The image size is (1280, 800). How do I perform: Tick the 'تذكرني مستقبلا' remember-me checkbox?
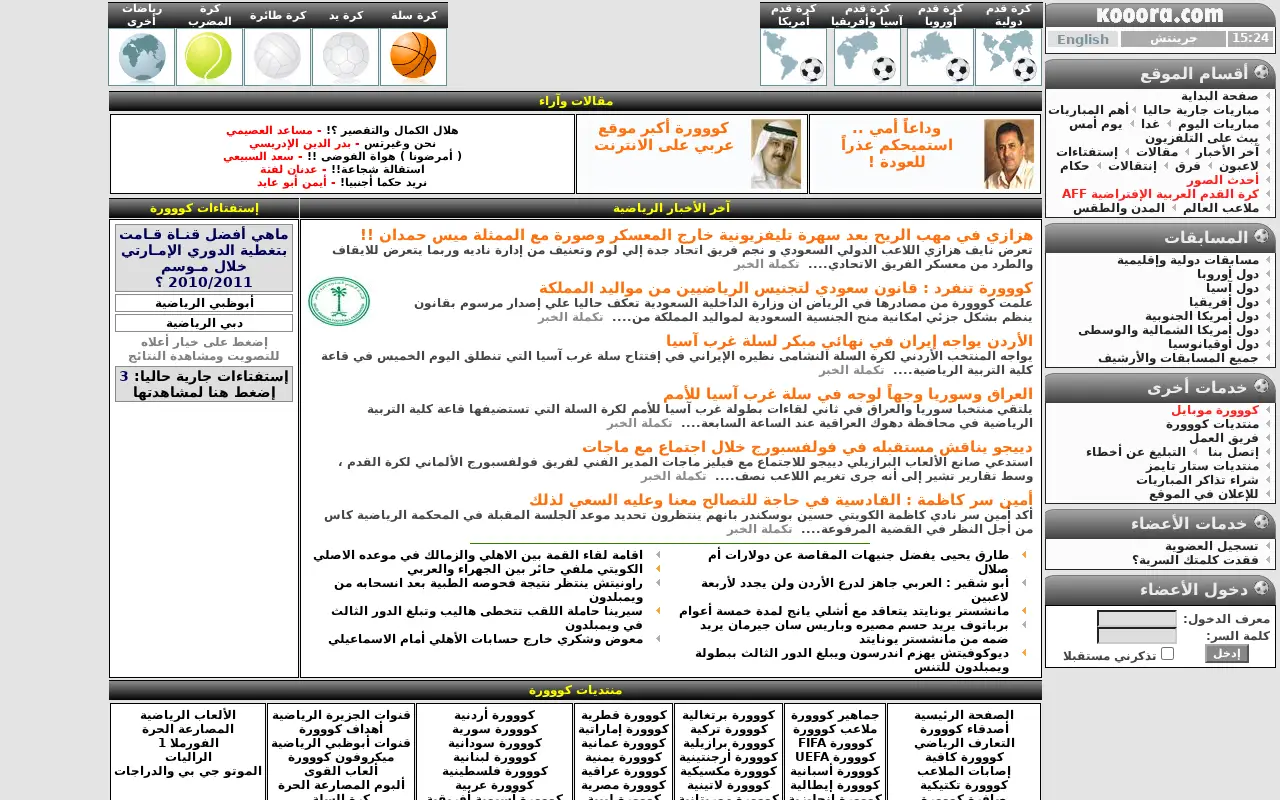1167,654
